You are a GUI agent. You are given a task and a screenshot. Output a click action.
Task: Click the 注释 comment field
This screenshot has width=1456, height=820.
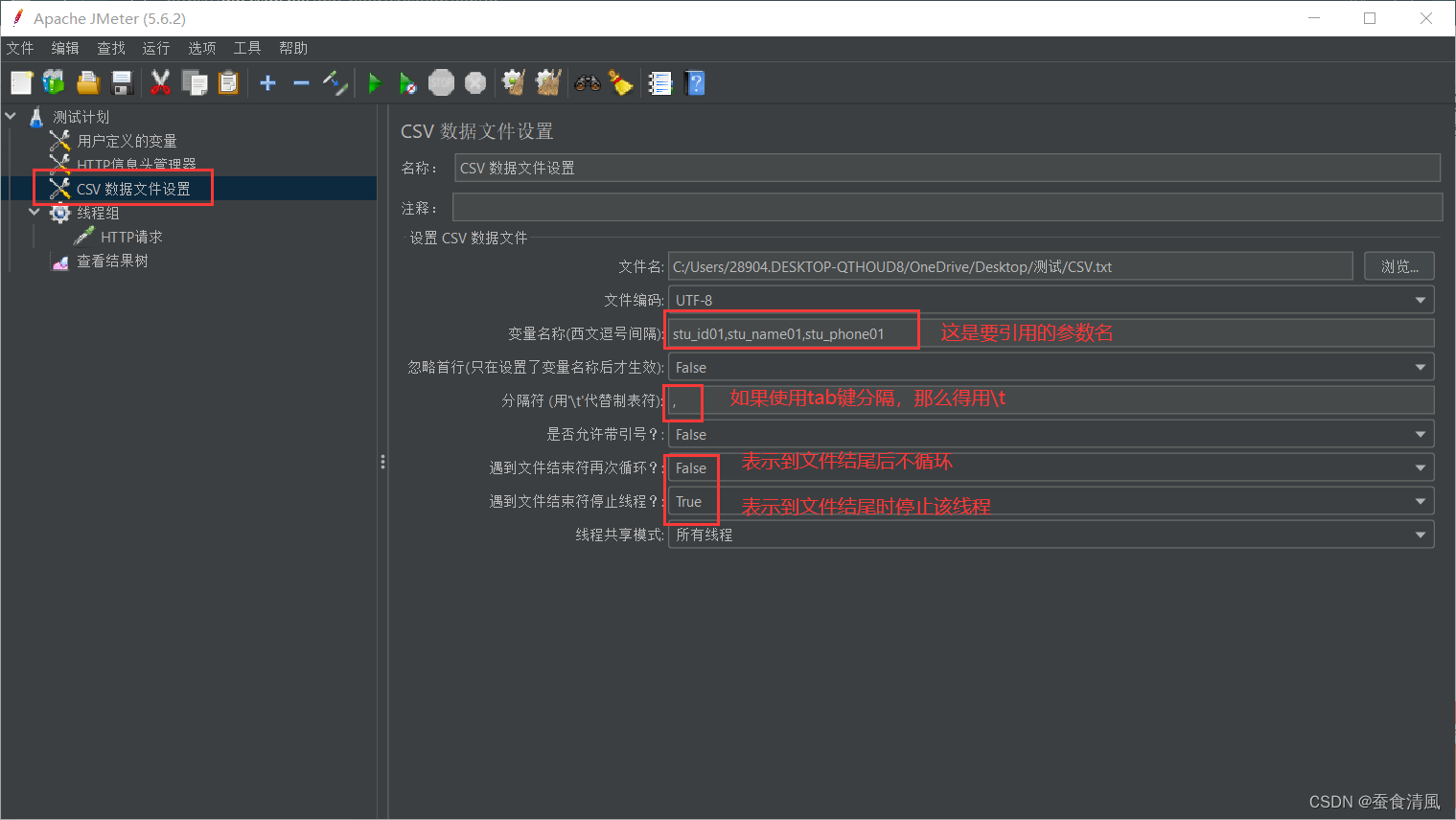click(947, 207)
